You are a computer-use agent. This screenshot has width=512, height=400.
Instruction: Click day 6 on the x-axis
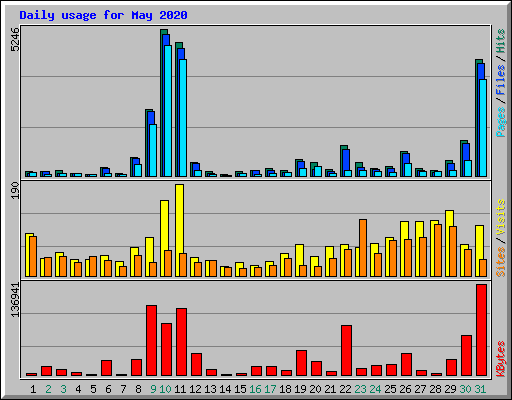(108, 389)
